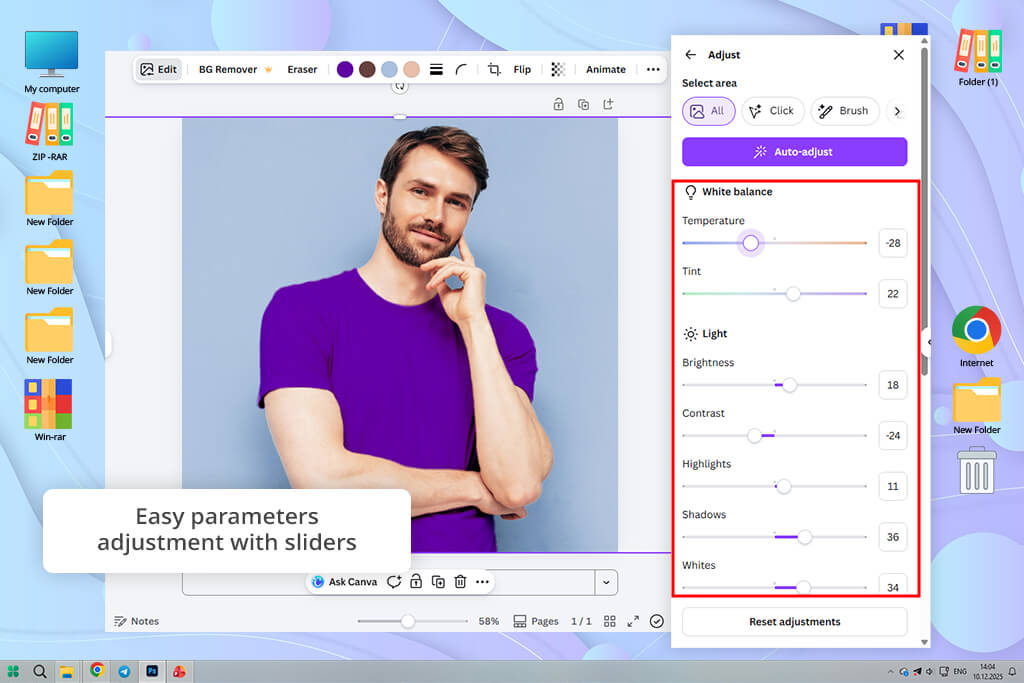Add new page icon above canvas
1024x683 pixels.
click(x=608, y=104)
